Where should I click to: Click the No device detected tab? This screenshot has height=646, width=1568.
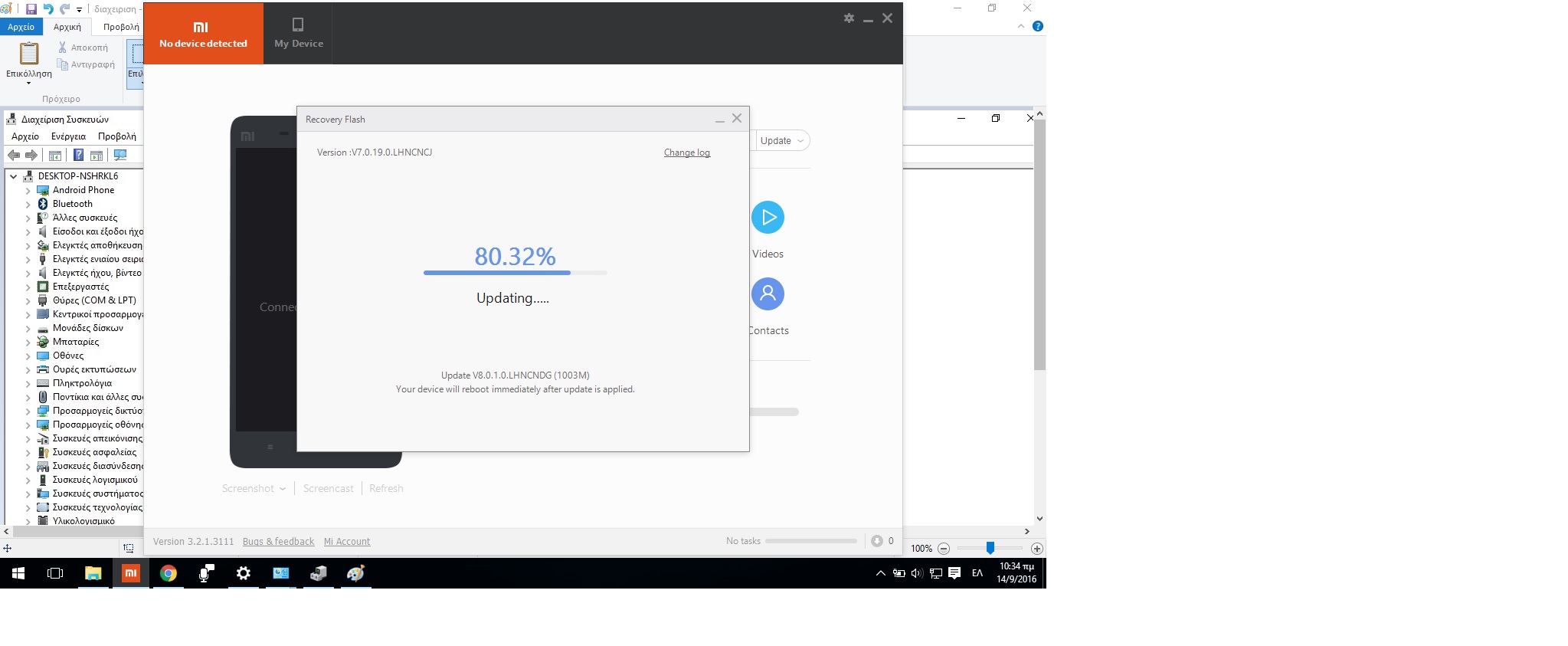coord(203,34)
